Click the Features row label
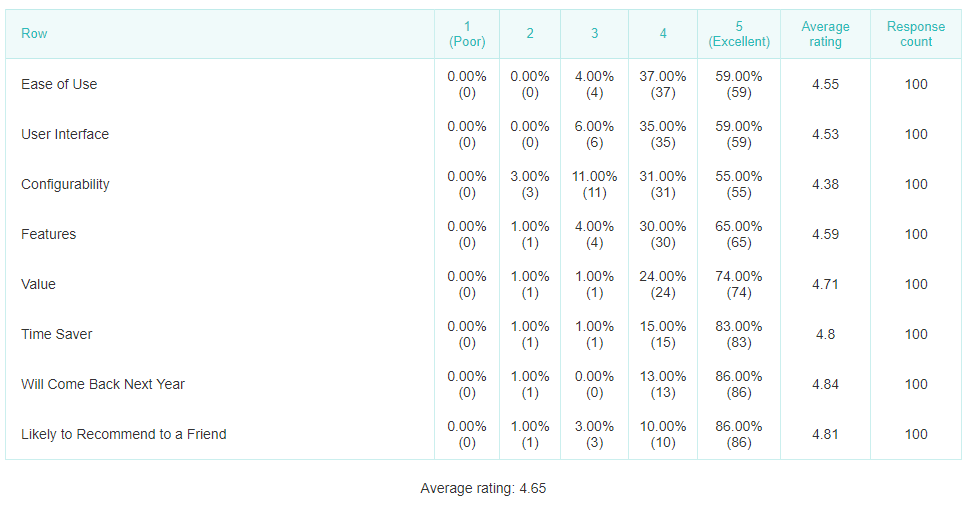The width and height of the screenshot is (968, 505). click(x=49, y=234)
